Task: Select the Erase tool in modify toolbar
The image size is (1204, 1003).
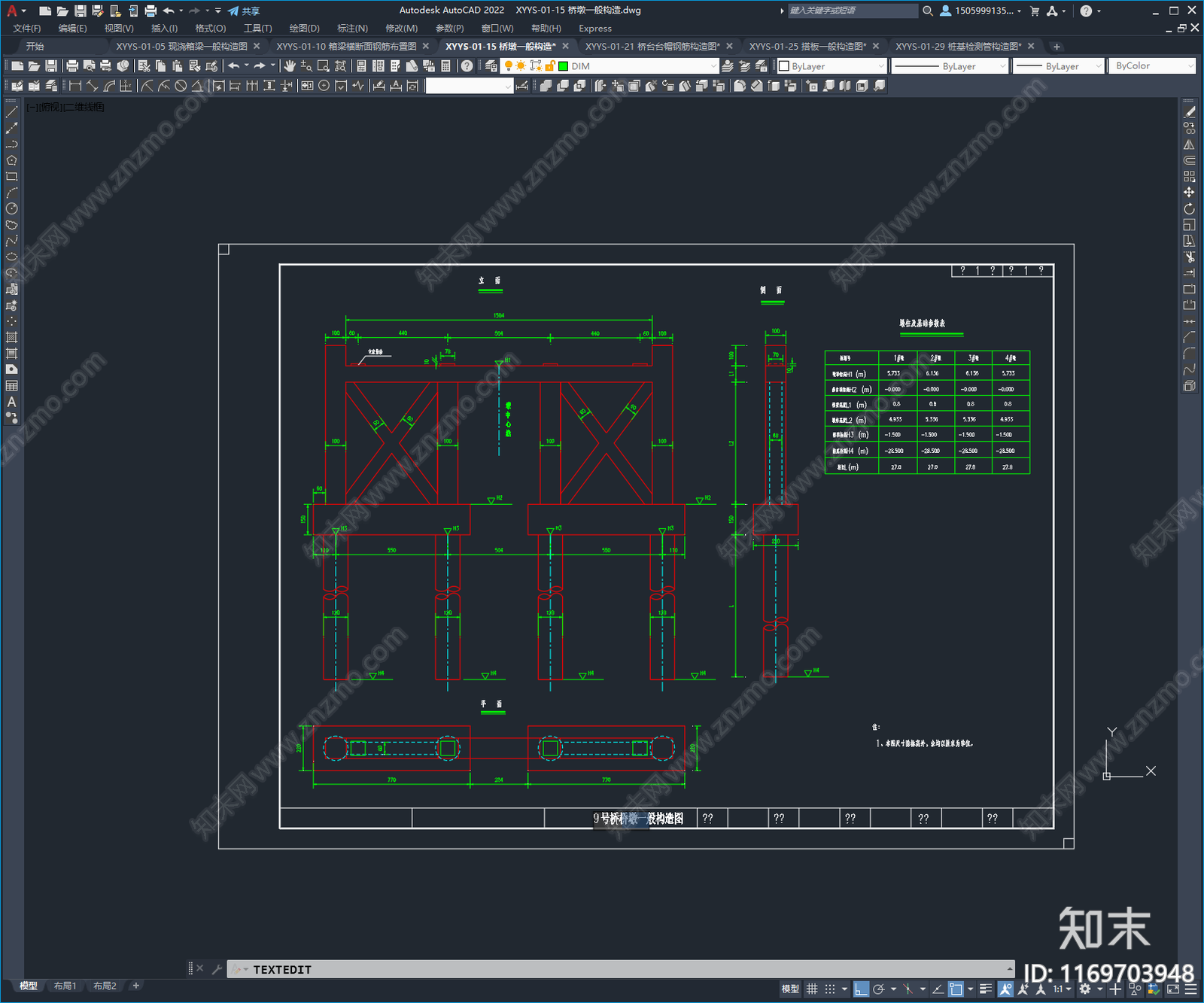Action: [x=1189, y=112]
